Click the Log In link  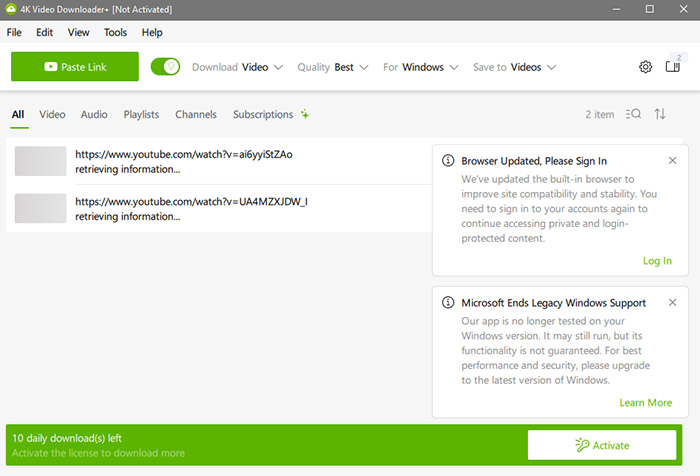coord(657,261)
